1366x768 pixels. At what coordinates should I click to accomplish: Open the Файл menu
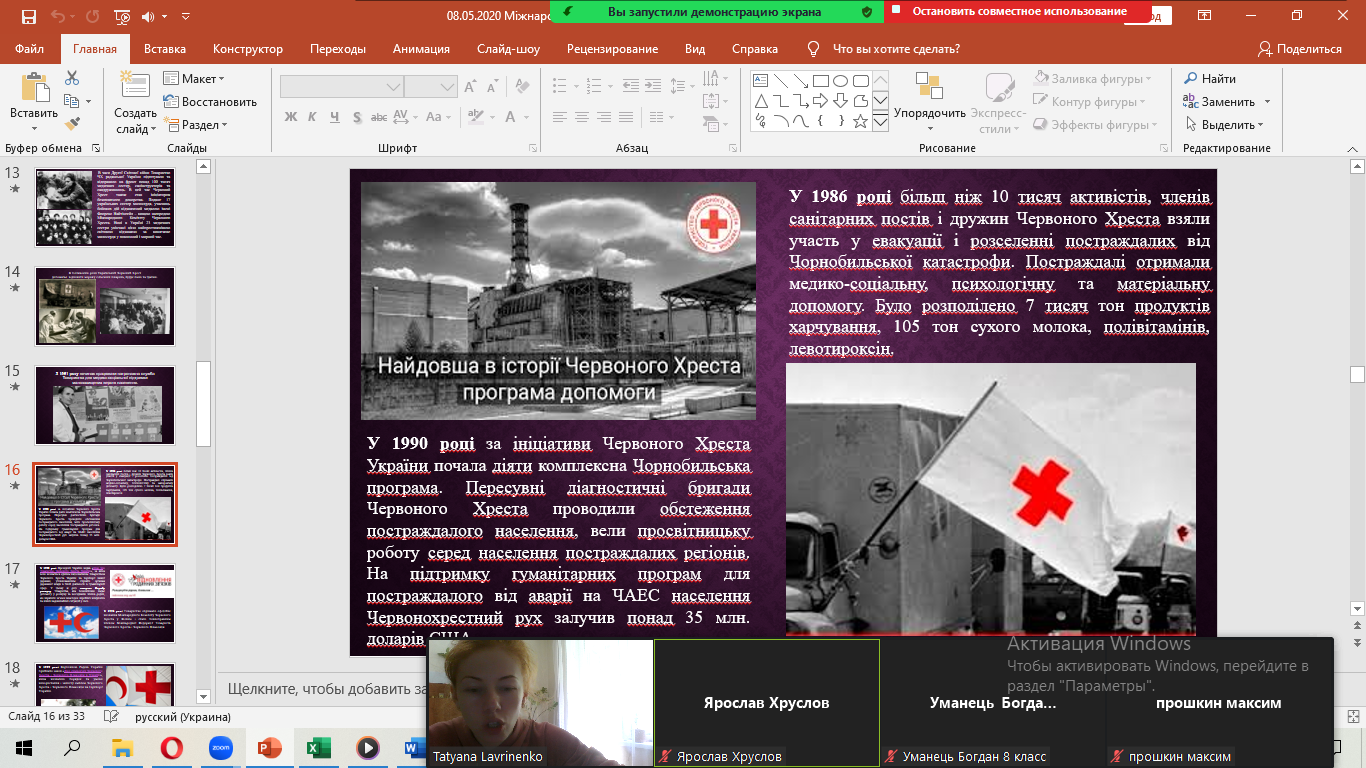tap(30, 49)
